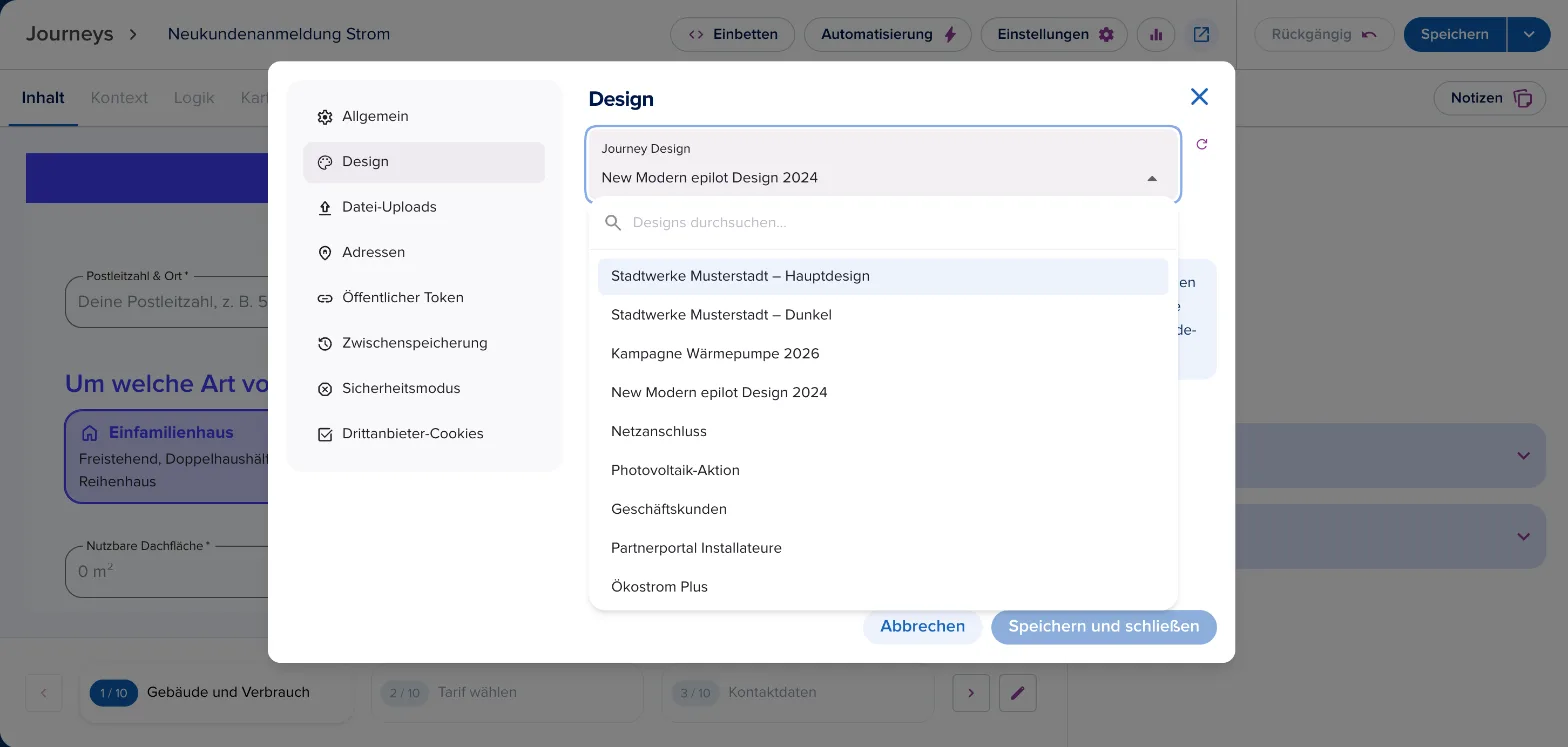Switch to the Kontext tab
Screen dimensions: 1568x747
[119, 98]
